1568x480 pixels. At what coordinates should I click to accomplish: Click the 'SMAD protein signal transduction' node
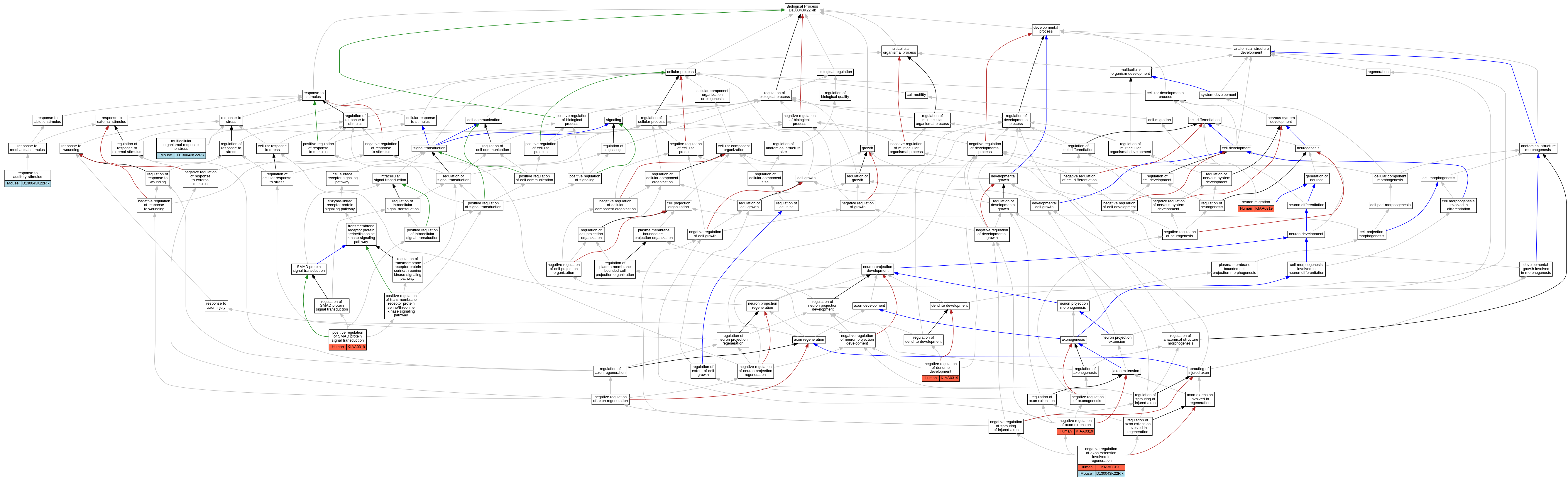(x=309, y=269)
